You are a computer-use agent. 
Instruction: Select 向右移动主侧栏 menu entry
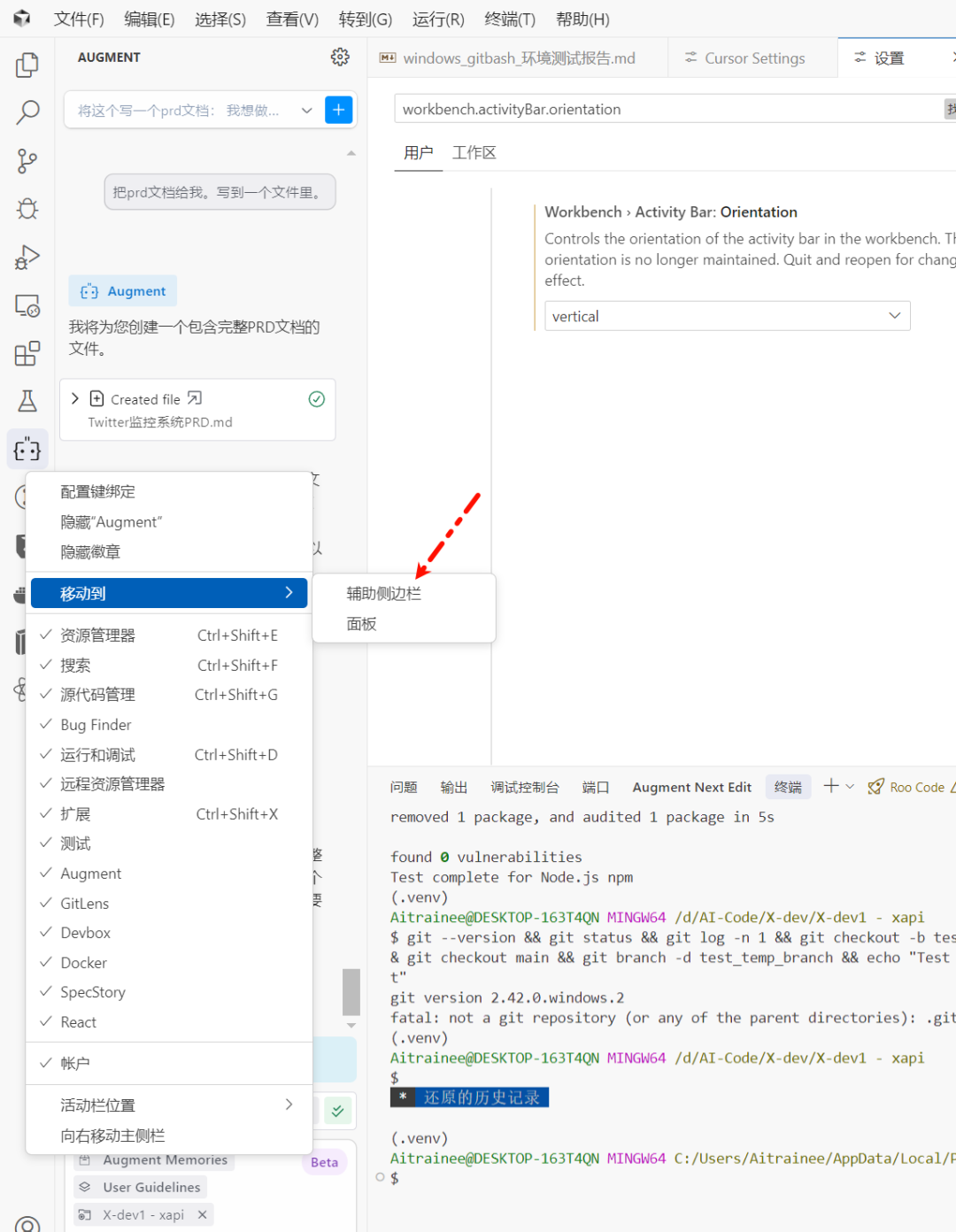pyautogui.click(x=169, y=1136)
